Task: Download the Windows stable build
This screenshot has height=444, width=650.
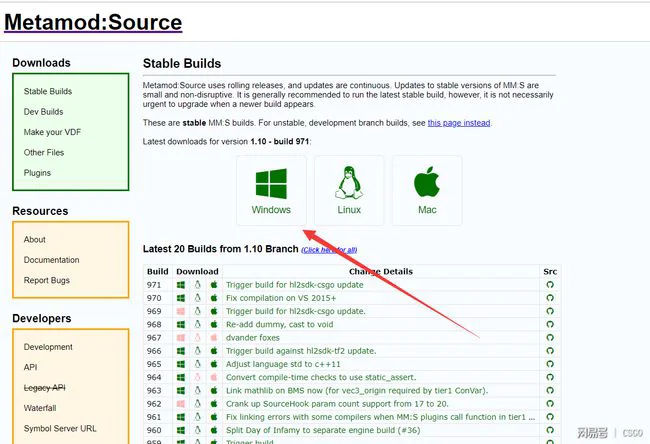Action: coord(271,191)
